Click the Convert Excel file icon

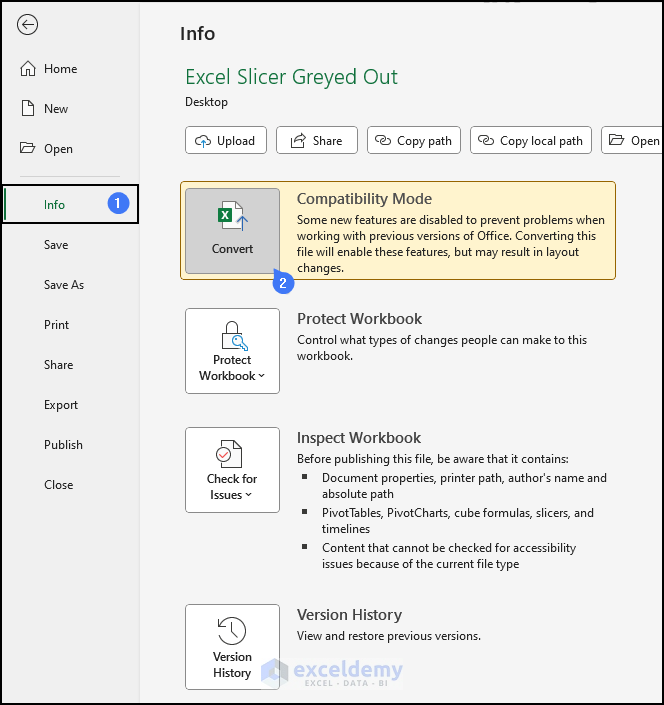tap(232, 217)
